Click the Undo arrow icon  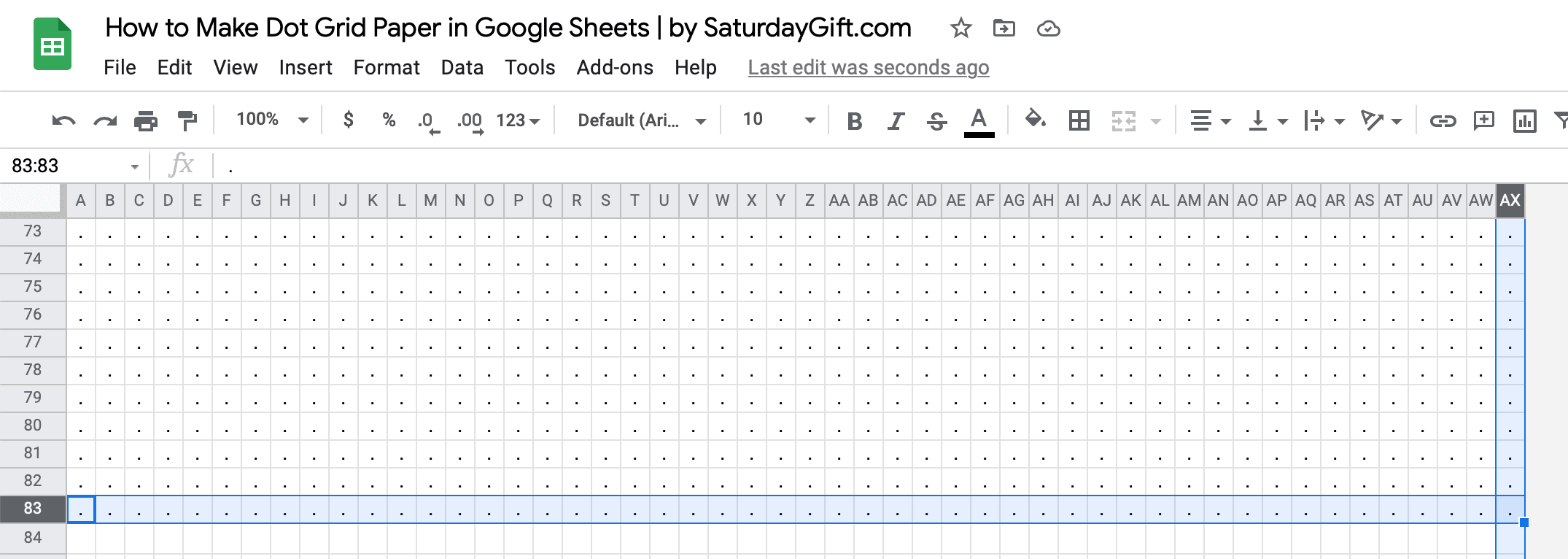63,120
